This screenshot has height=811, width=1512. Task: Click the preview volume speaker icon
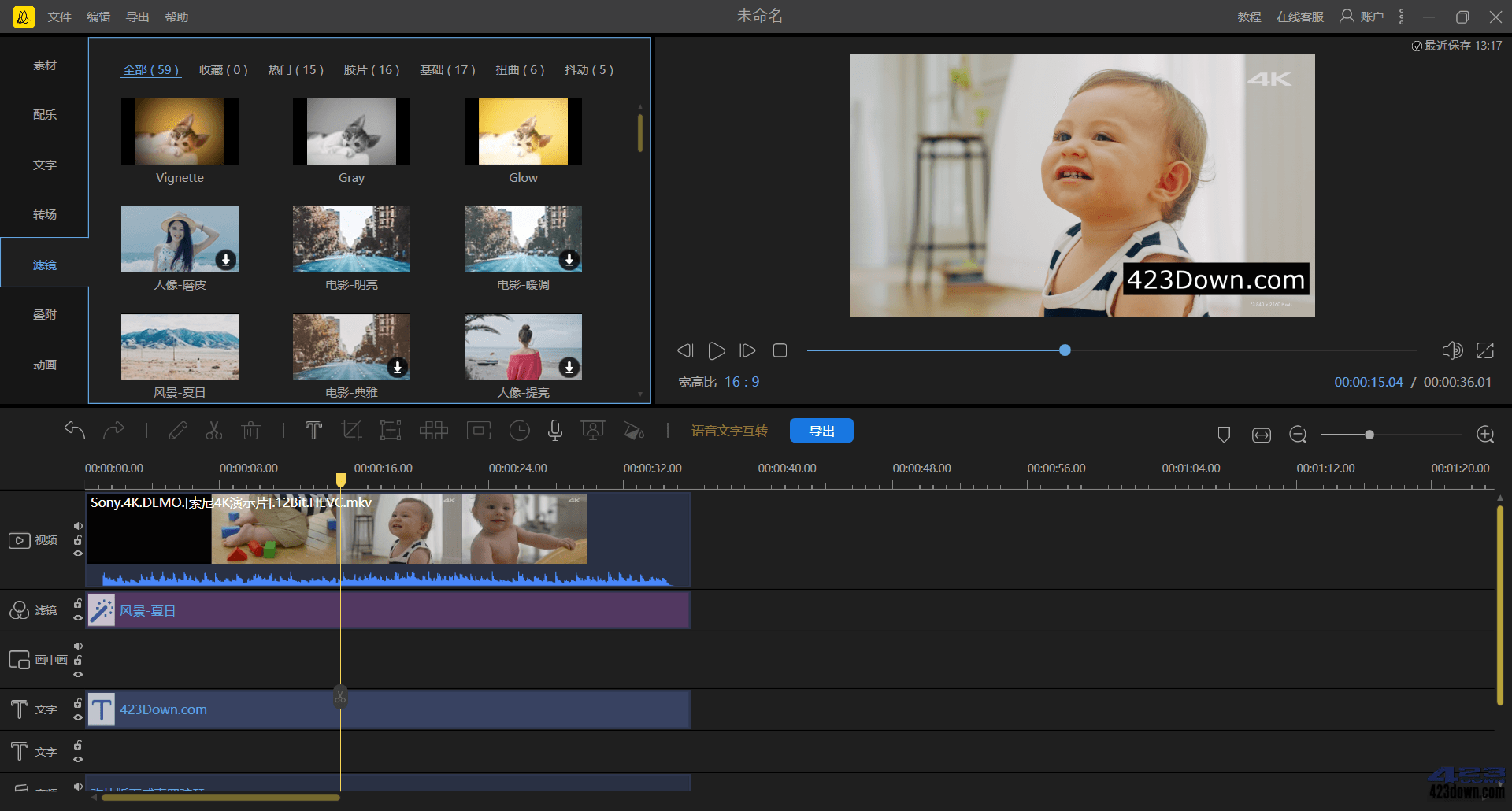(1451, 350)
